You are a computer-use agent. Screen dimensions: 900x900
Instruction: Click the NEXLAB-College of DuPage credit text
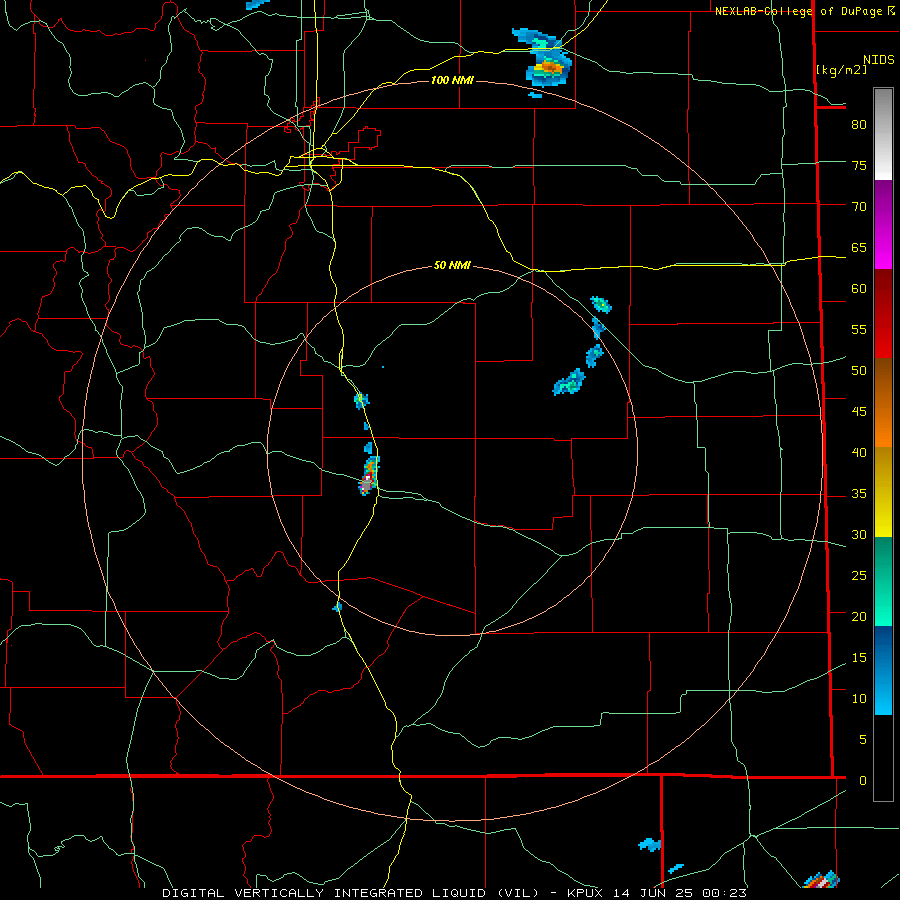798,11
